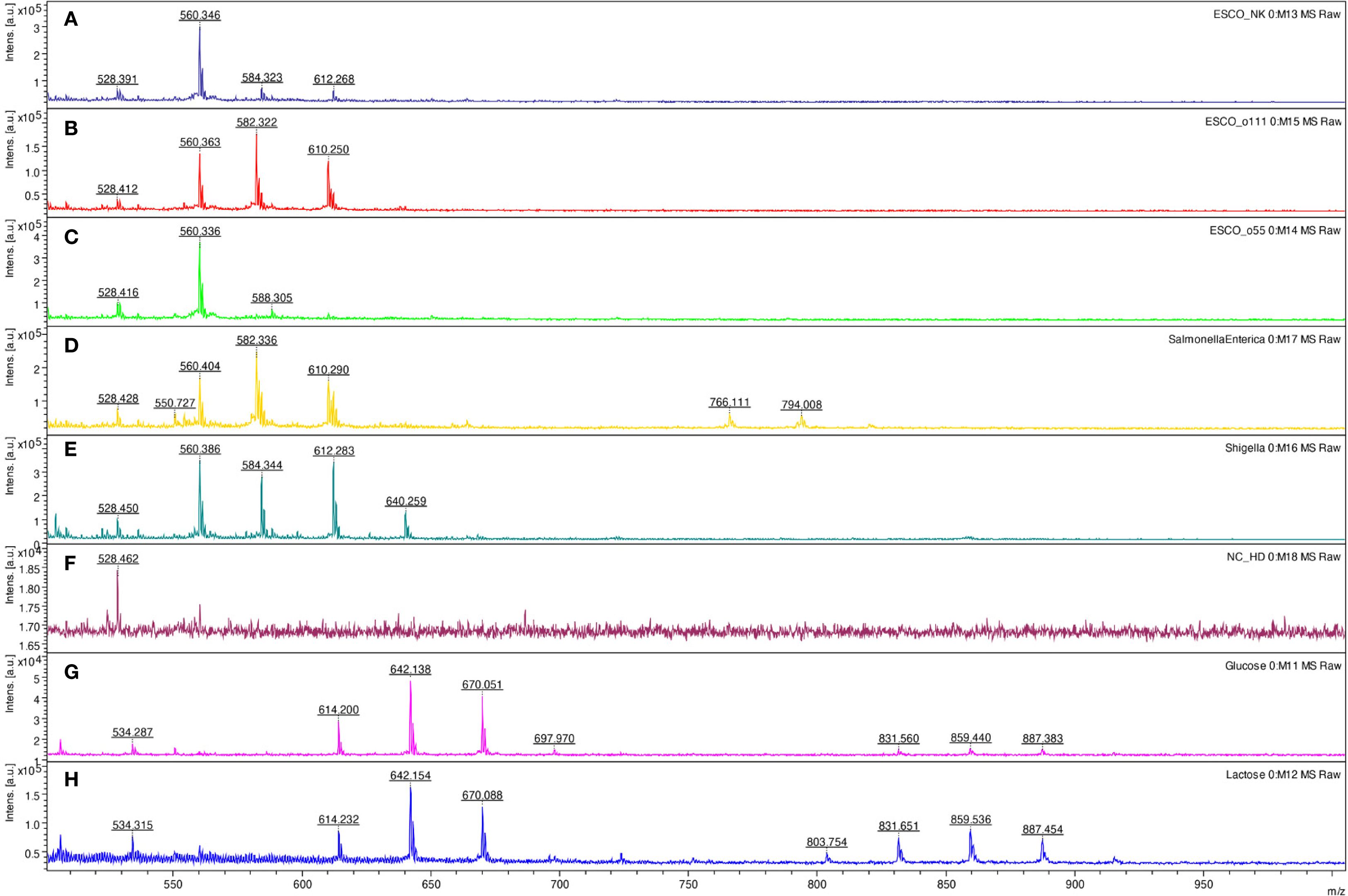Click the 697.970 peak label in panel G

[x=554, y=738]
